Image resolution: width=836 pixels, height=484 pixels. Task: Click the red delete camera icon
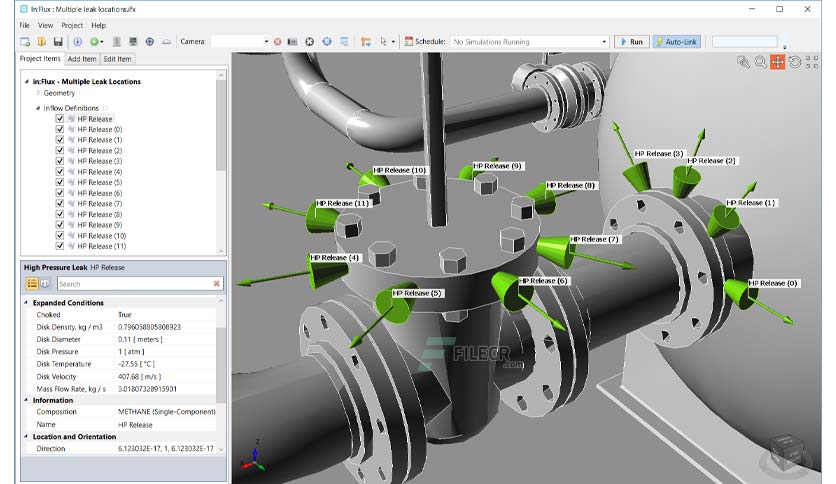click(x=277, y=42)
